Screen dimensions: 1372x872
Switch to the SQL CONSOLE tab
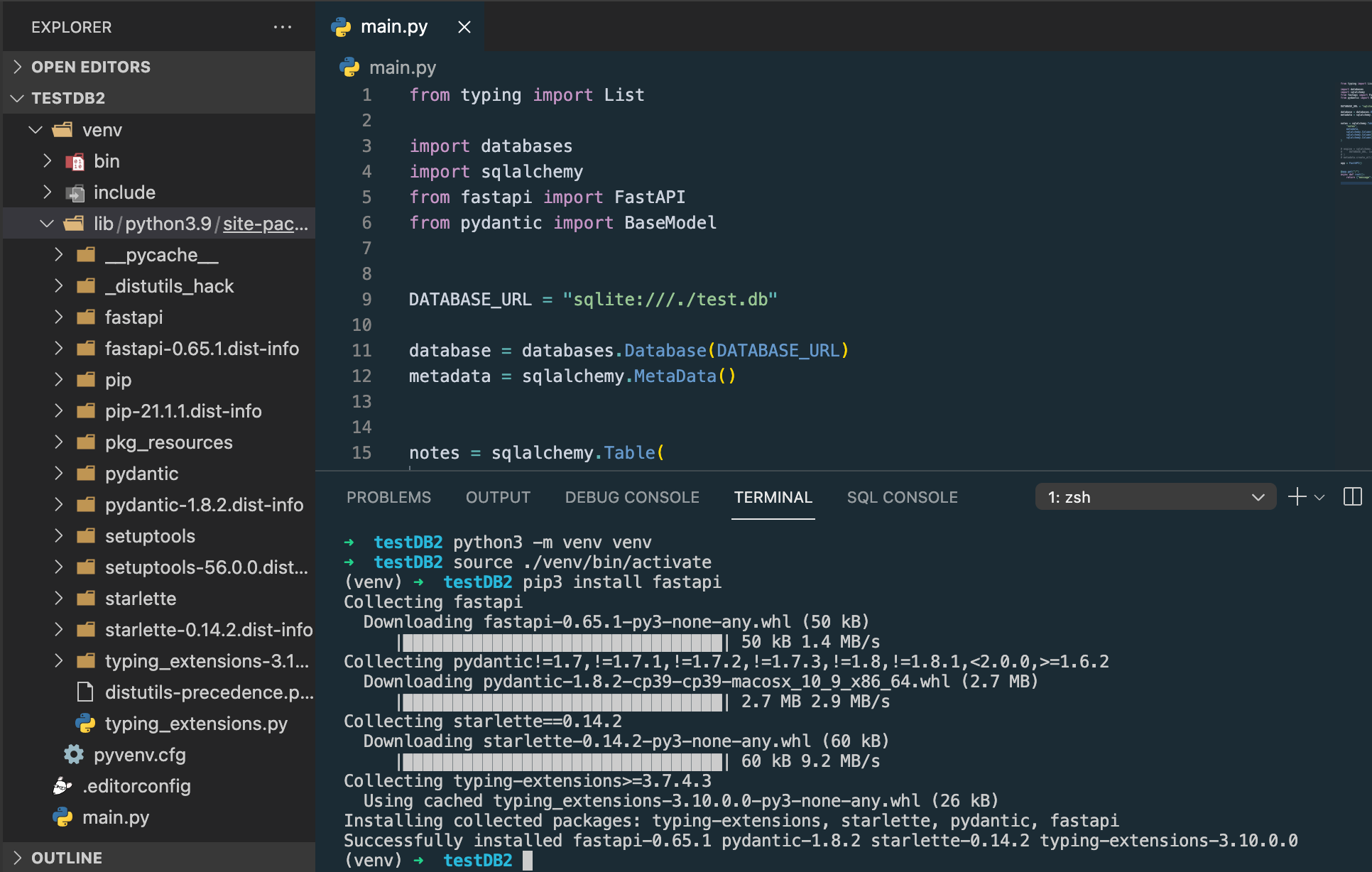coord(902,497)
